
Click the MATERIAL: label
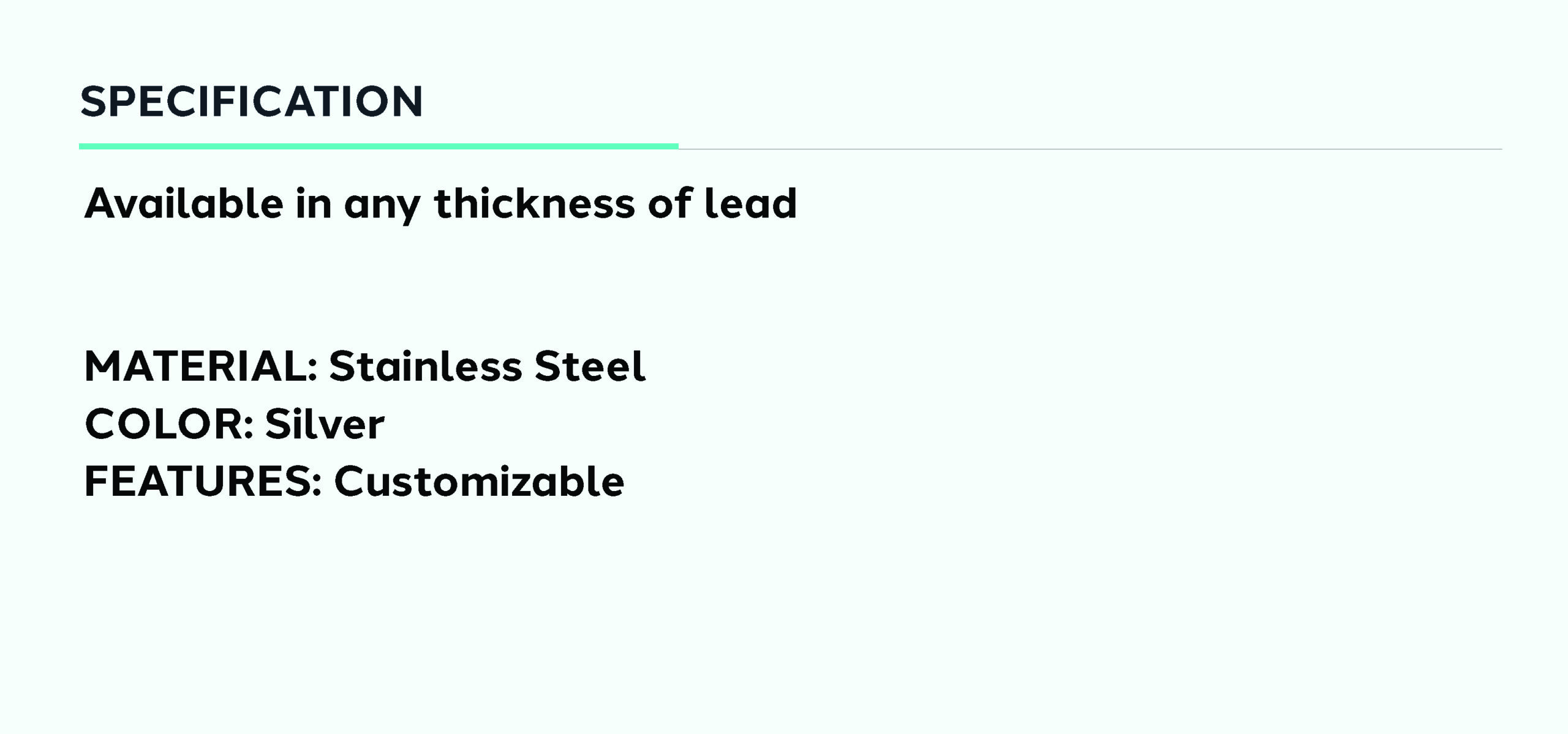201,366
